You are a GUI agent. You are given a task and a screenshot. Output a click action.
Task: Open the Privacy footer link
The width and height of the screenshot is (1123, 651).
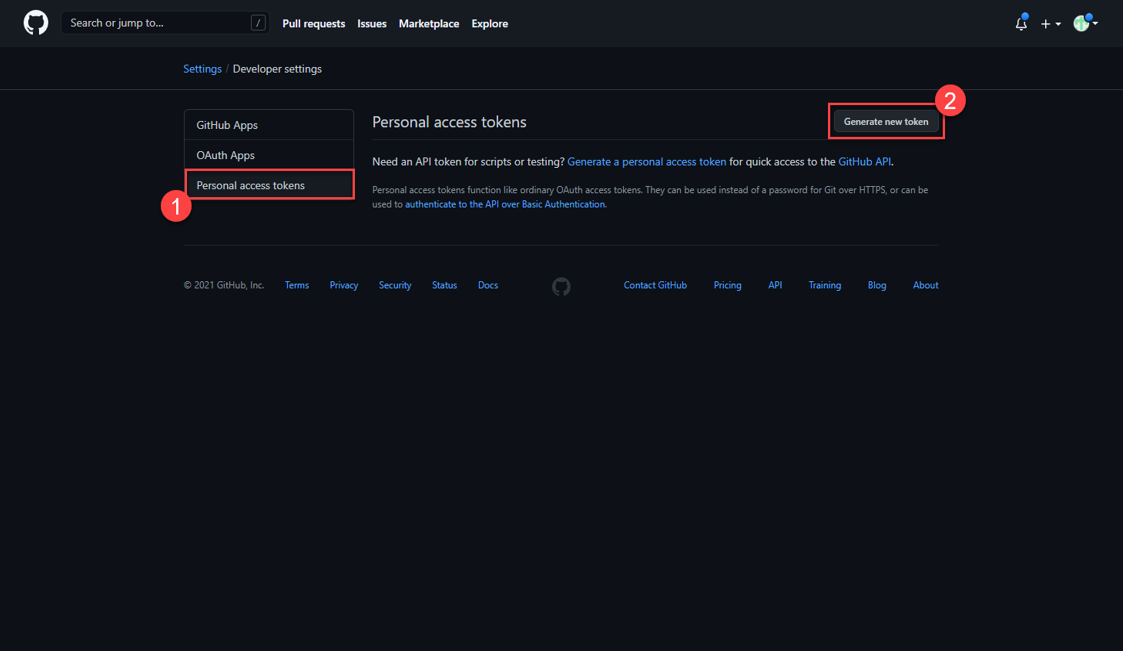pyautogui.click(x=344, y=285)
